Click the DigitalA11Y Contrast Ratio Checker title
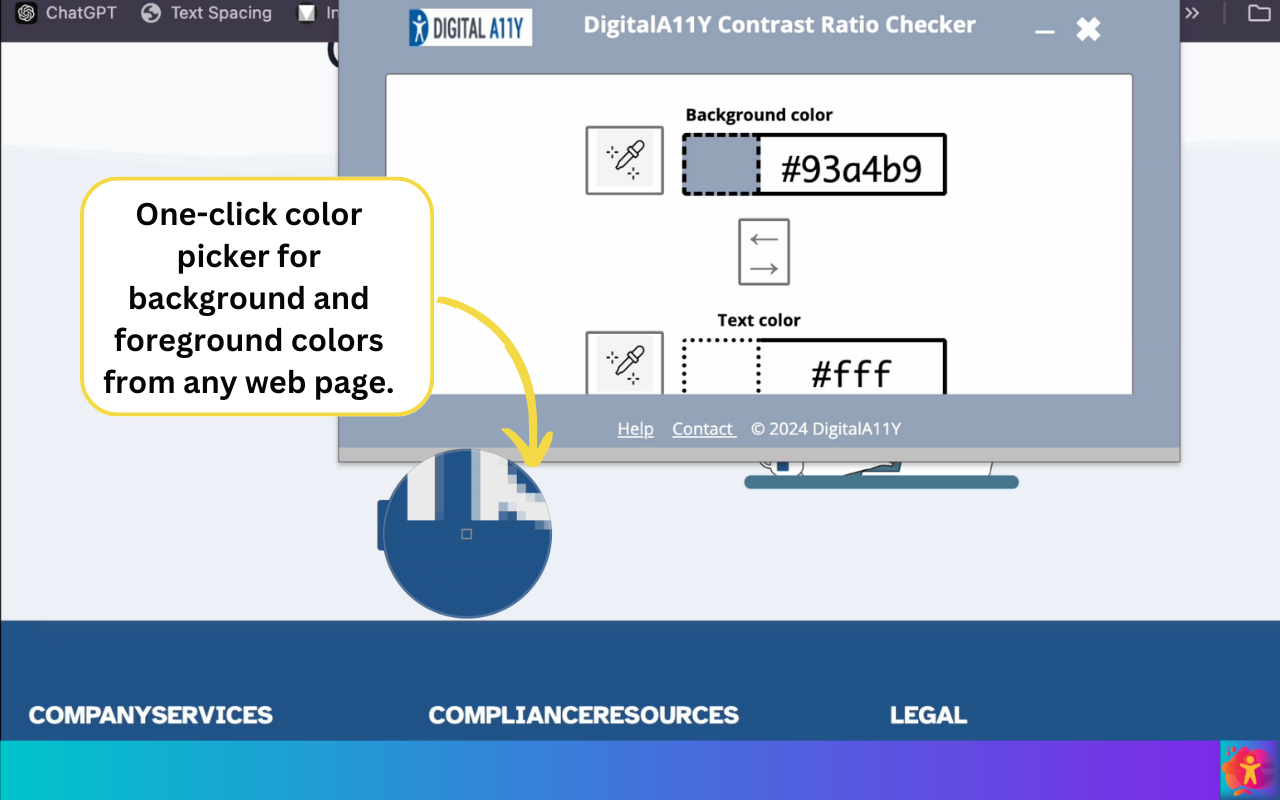 pyautogui.click(x=779, y=25)
